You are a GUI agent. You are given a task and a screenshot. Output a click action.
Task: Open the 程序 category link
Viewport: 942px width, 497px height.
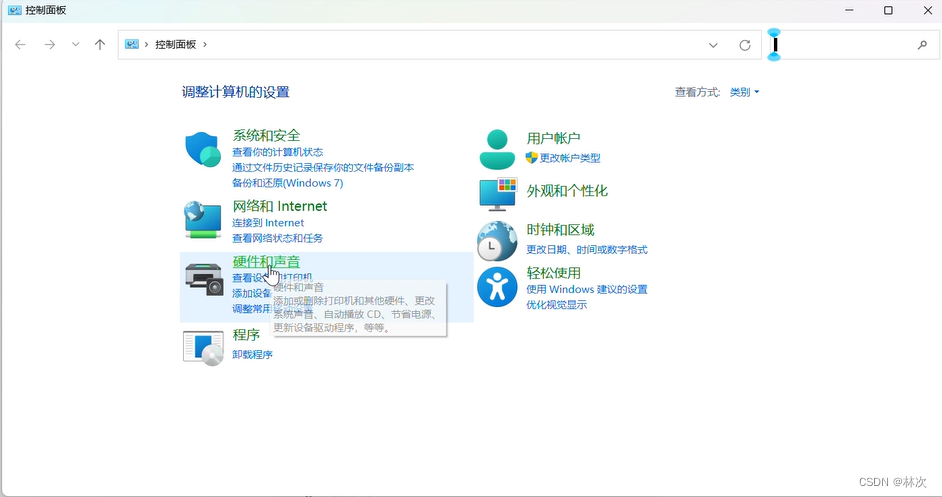(x=246, y=335)
